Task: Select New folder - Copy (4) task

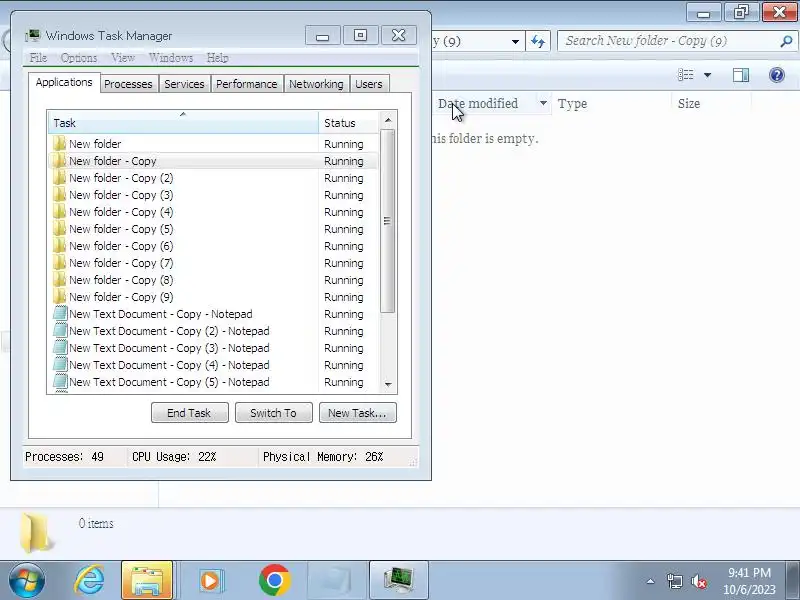Action: [x=213, y=212]
